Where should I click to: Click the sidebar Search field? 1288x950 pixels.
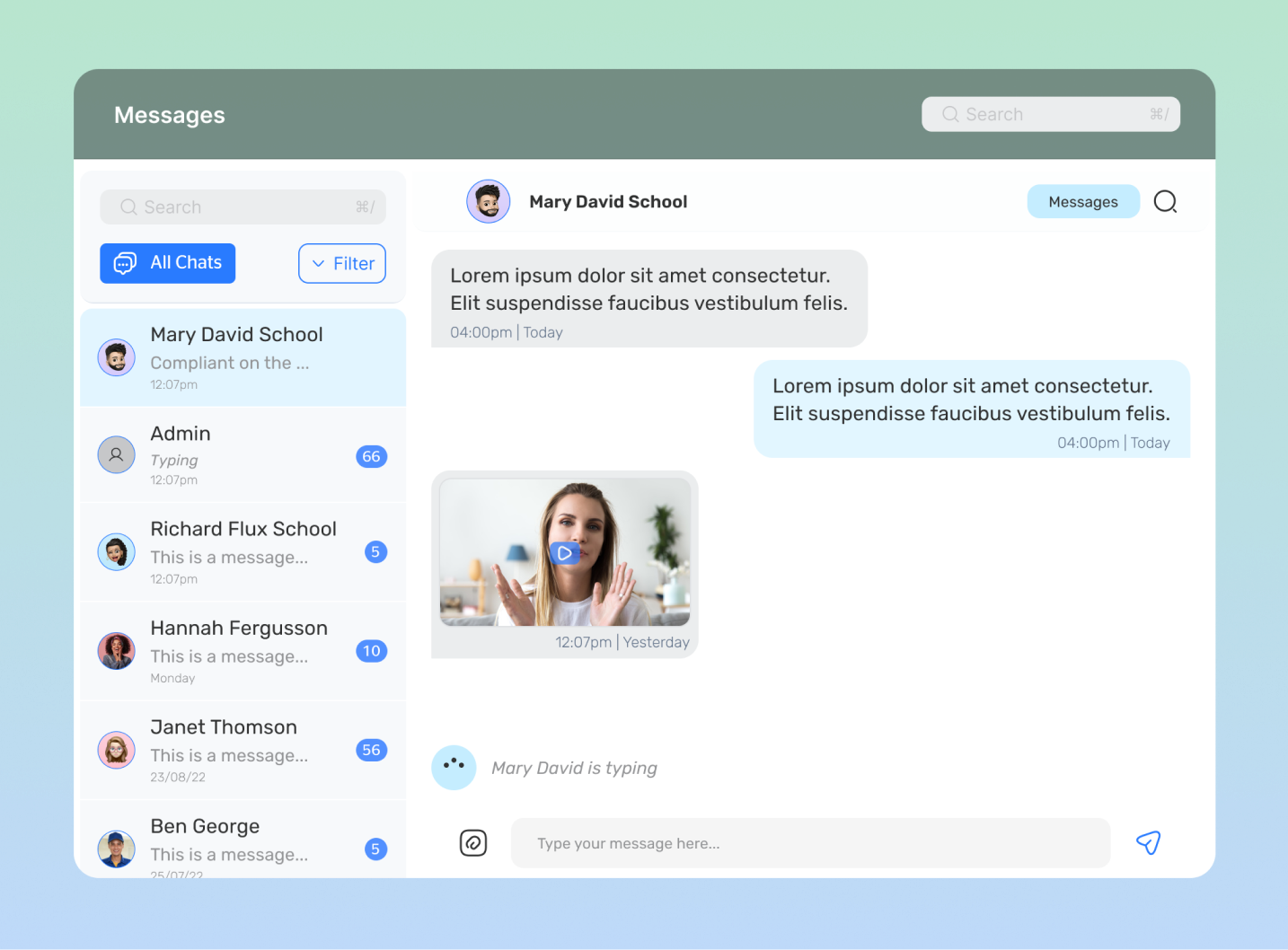coord(243,207)
